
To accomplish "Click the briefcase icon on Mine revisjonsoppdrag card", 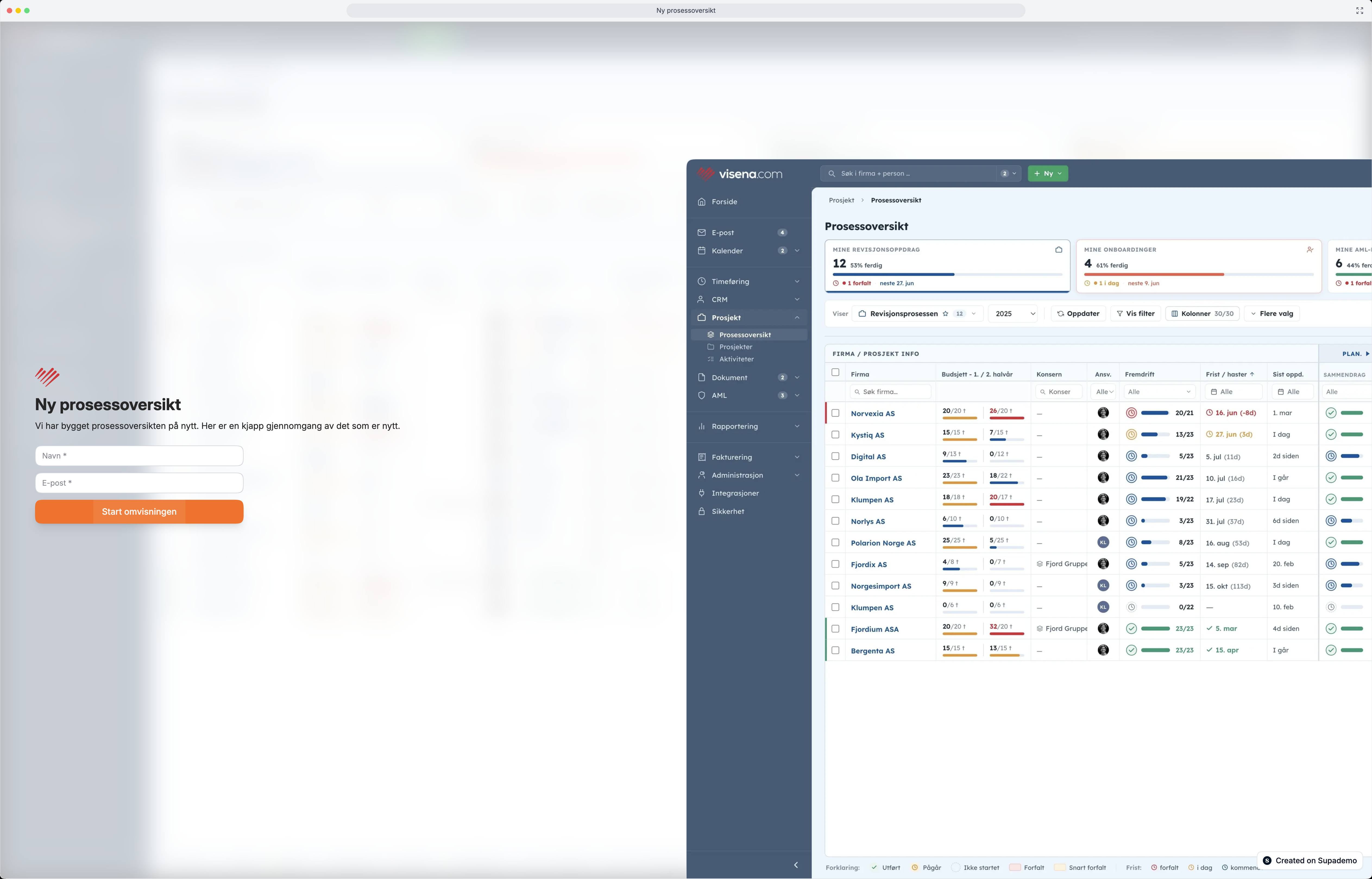I will pyautogui.click(x=1059, y=249).
